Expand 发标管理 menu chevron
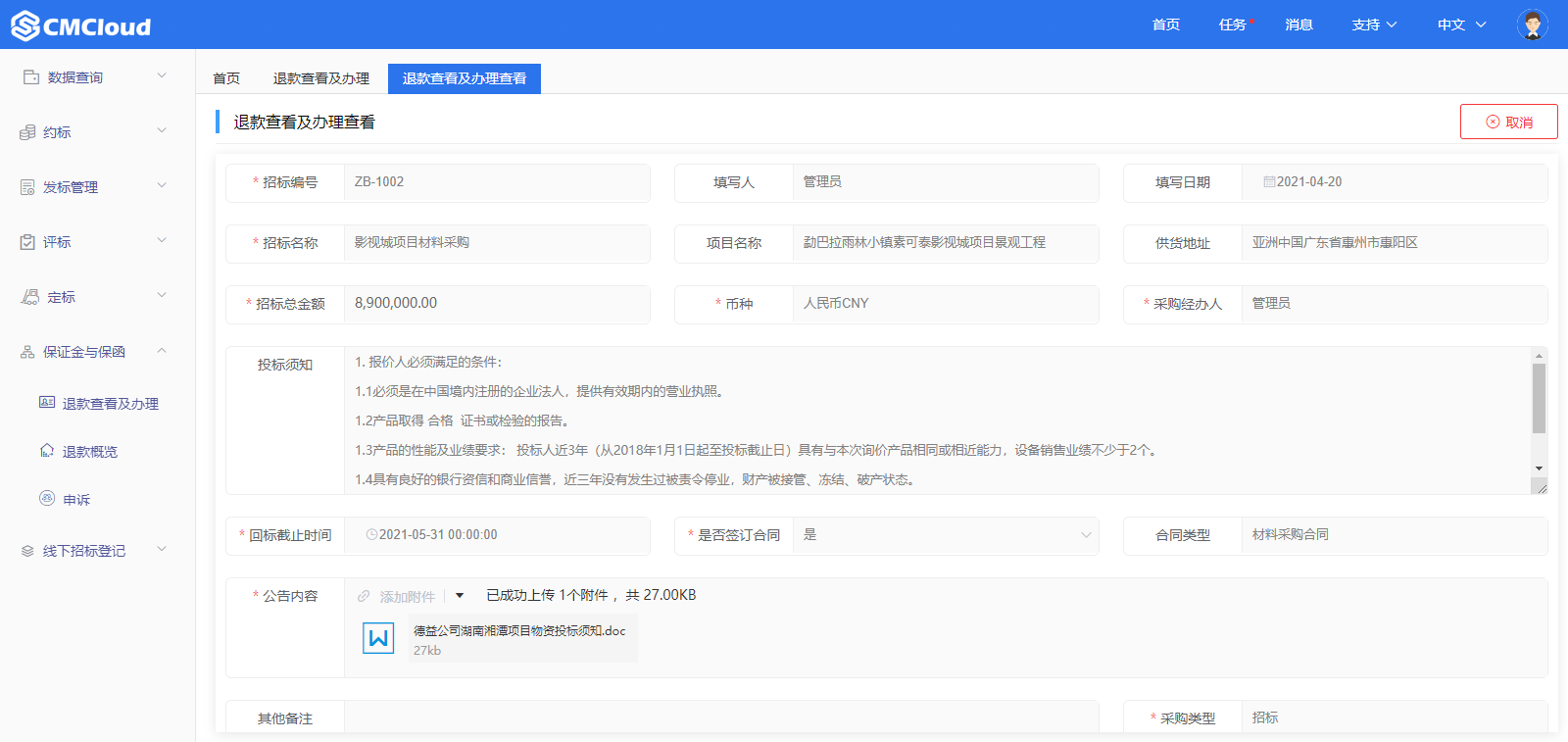This screenshot has width=1568, height=742. [162, 185]
